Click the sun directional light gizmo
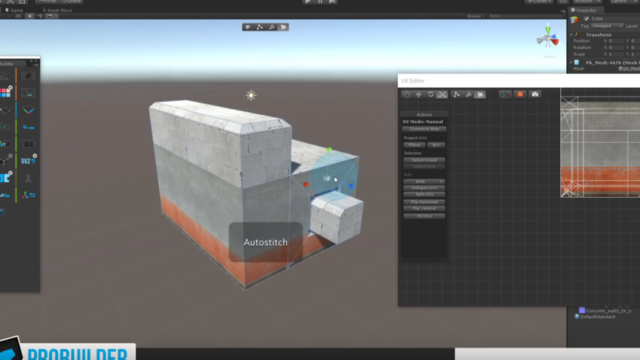This screenshot has width=640, height=360. click(251, 96)
